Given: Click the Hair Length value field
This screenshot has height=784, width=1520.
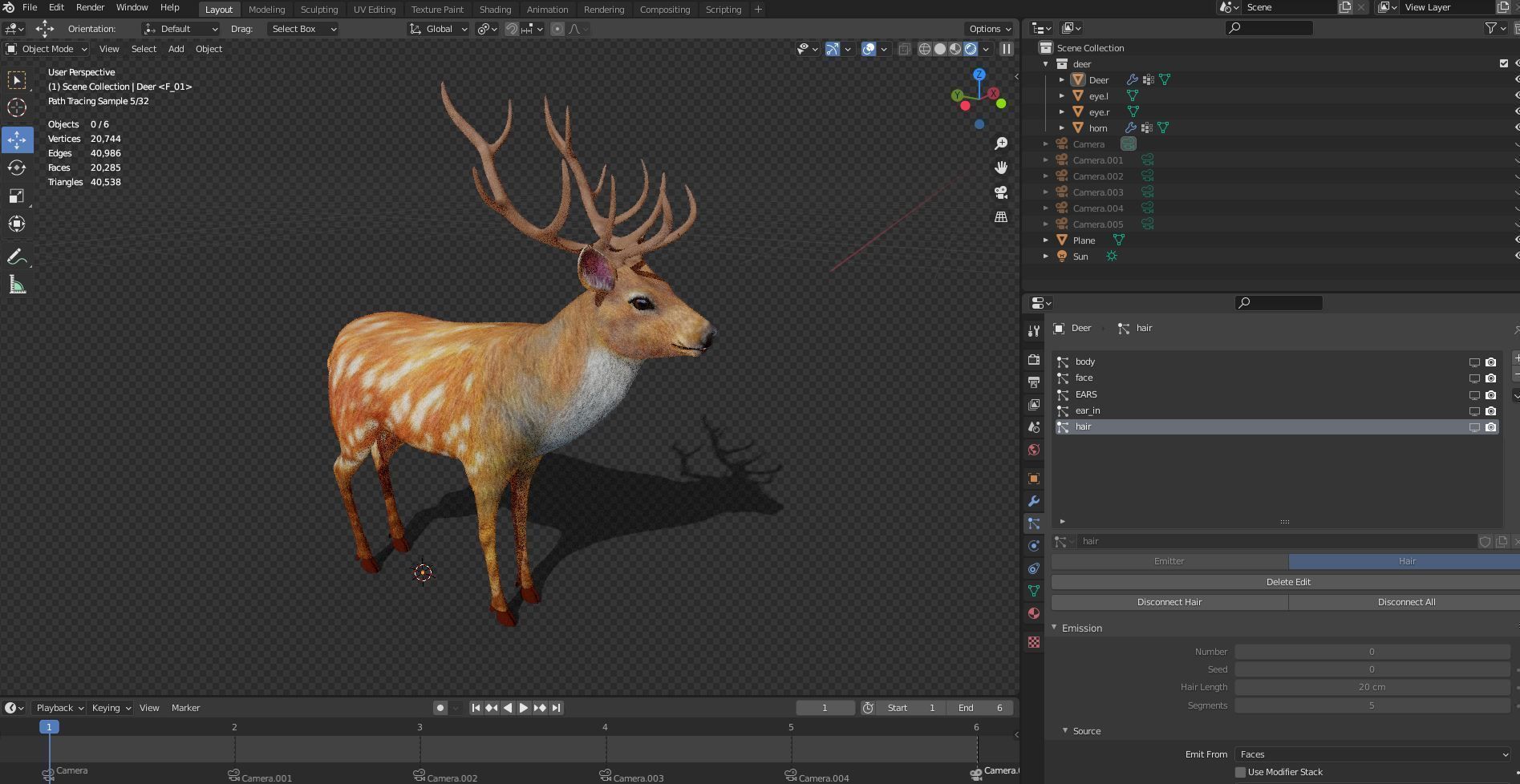Looking at the screenshot, I should coord(1372,687).
